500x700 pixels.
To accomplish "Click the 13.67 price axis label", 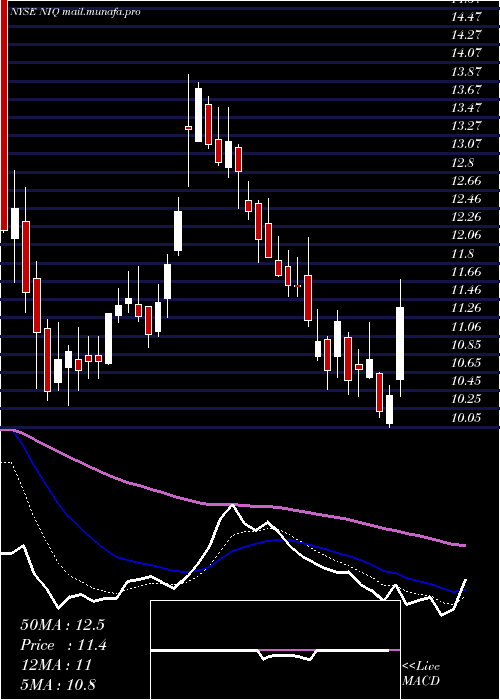I will (x=466, y=90).
